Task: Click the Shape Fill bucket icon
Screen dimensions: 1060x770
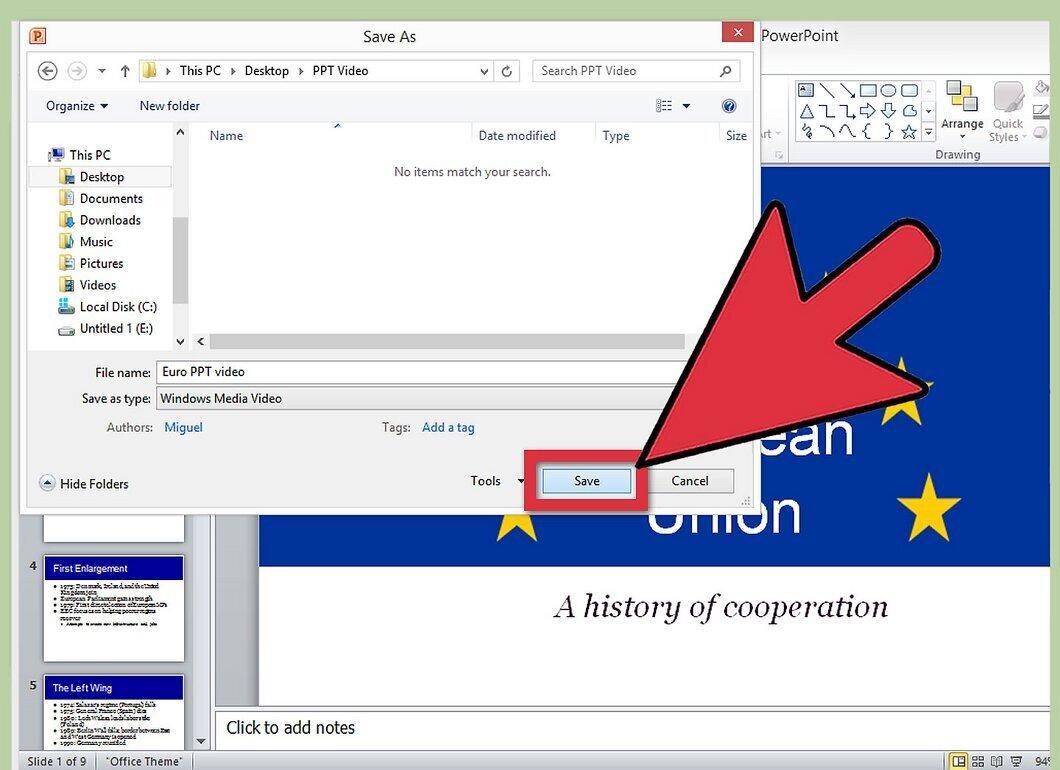Action: (1042, 88)
